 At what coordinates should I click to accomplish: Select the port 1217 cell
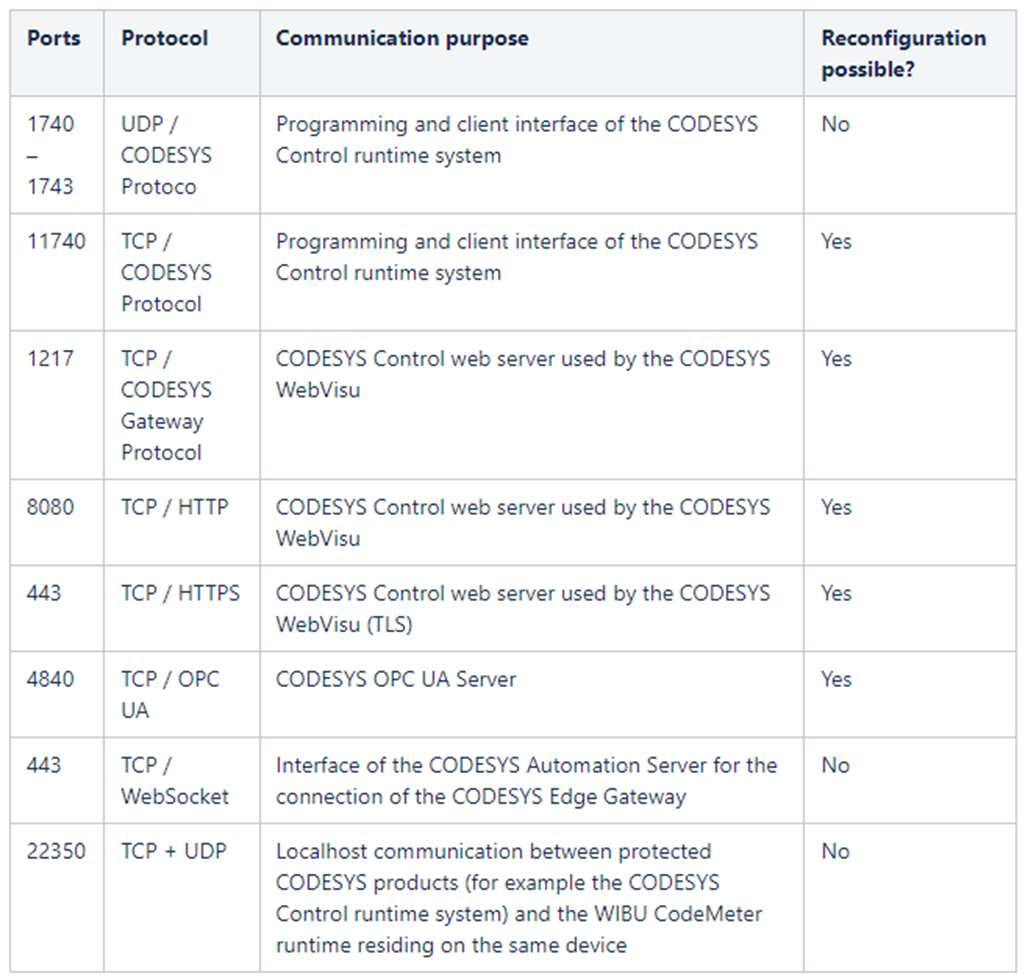[50, 359]
